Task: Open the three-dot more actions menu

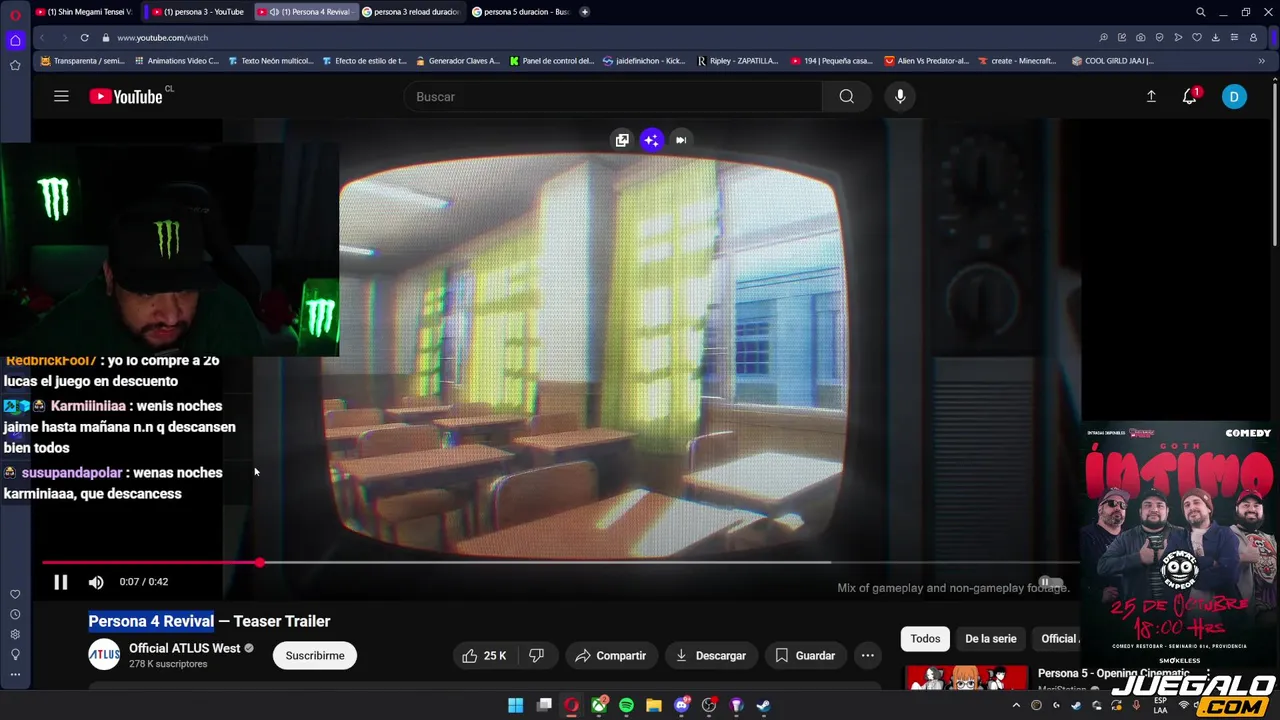Action: [868, 655]
